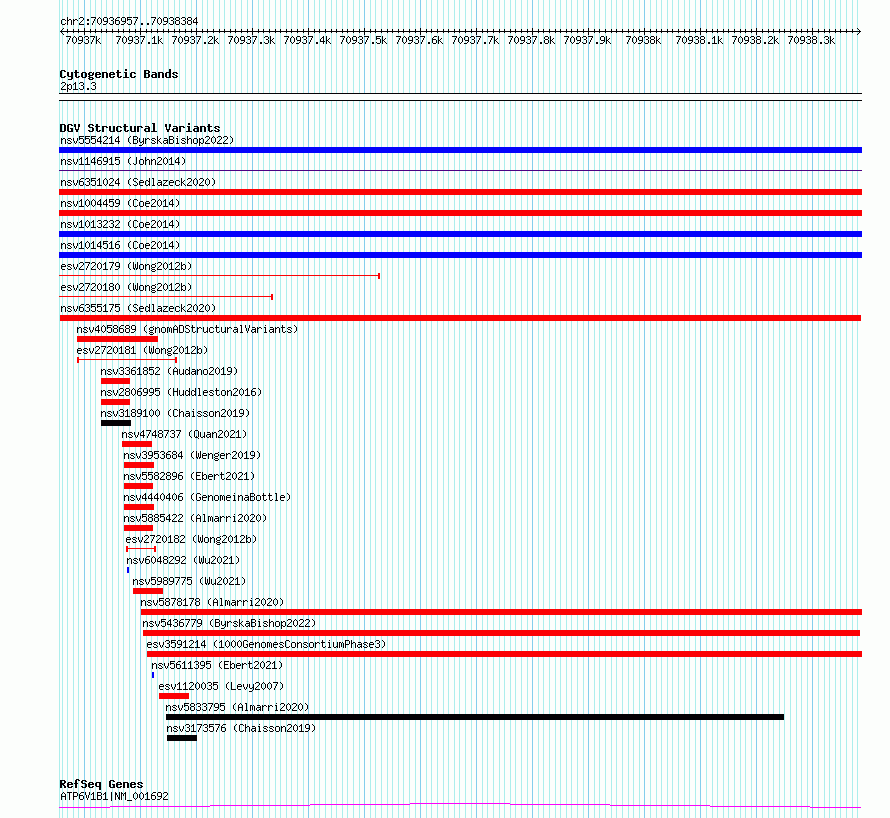
Task: Select the black bar under nsv3173576
Action: pos(182,738)
